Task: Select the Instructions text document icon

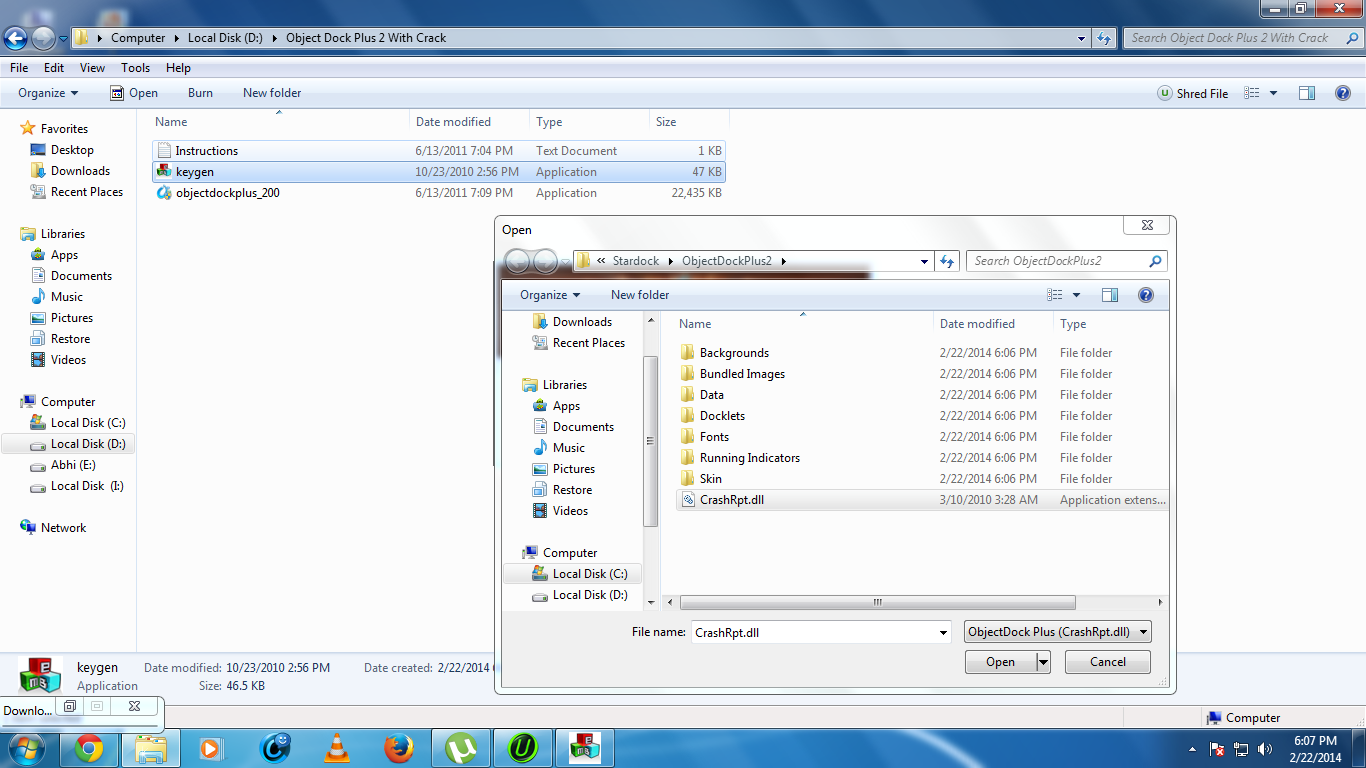Action: pos(165,151)
